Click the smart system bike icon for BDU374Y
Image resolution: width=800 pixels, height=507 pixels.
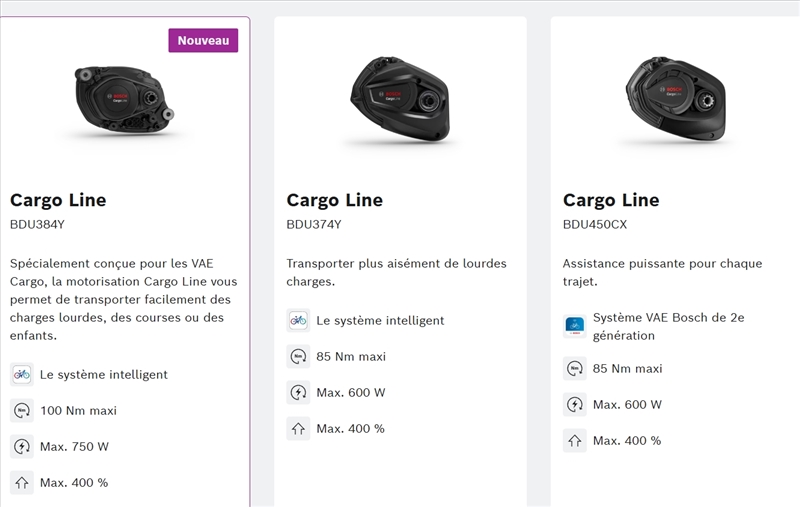298,320
